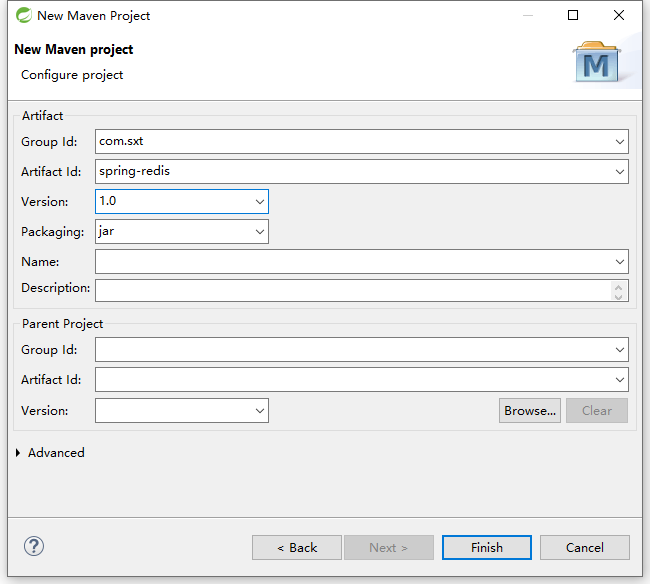This screenshot has height=584, width=650.
Task: Open the Version 1.0 dropdown arrow
Action: point(260,202)
